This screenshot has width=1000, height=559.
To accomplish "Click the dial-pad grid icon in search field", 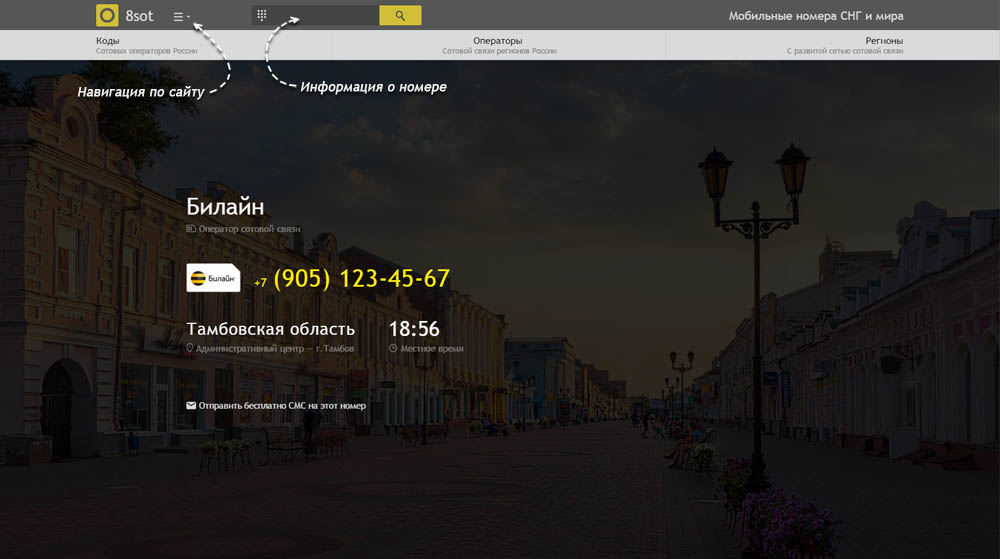I will (x=261, y=15).
